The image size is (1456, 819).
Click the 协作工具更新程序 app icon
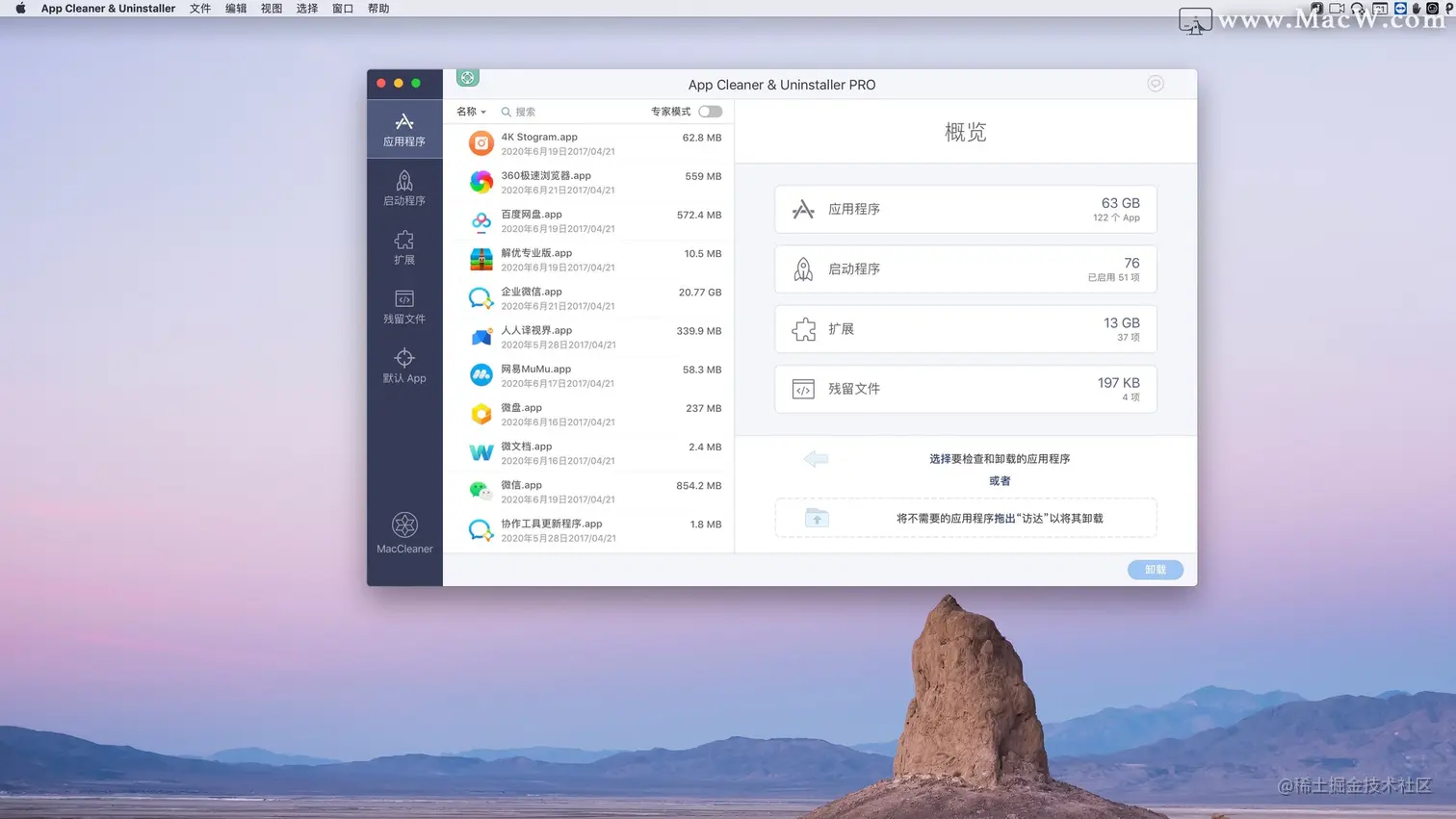(481, 530)
